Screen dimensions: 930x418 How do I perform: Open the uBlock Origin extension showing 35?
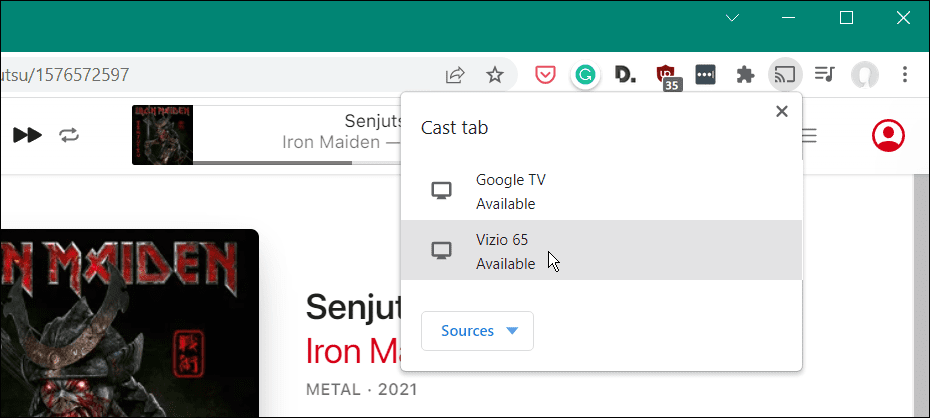tap(667, 77)
